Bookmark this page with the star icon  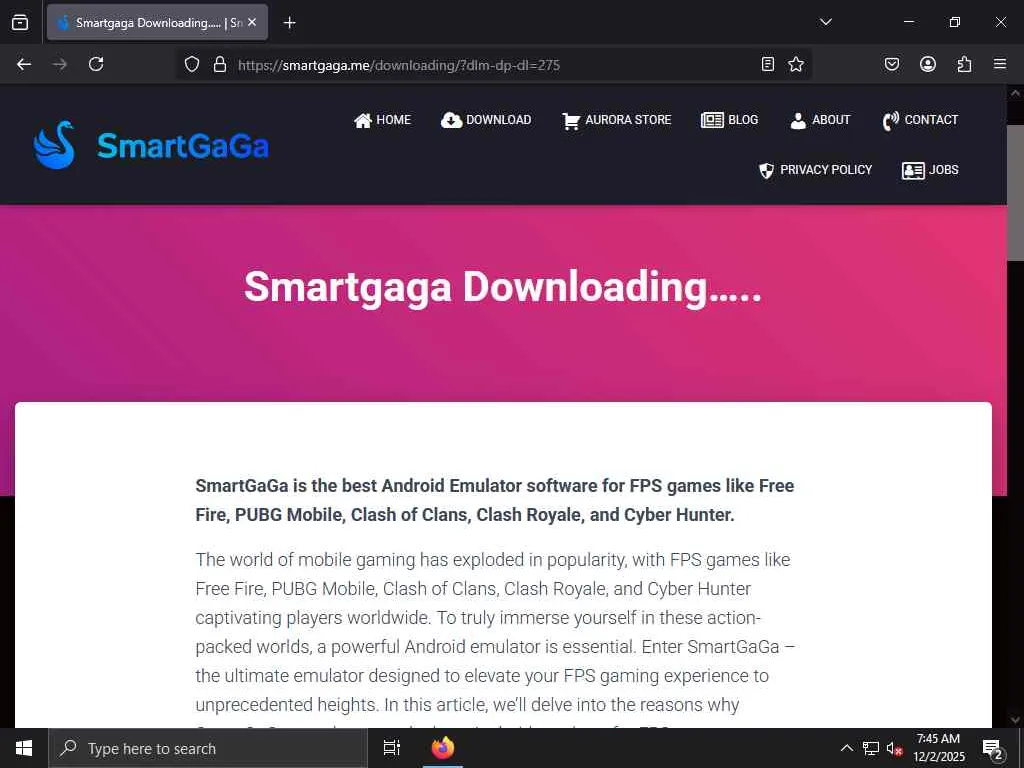pos(795,64)
